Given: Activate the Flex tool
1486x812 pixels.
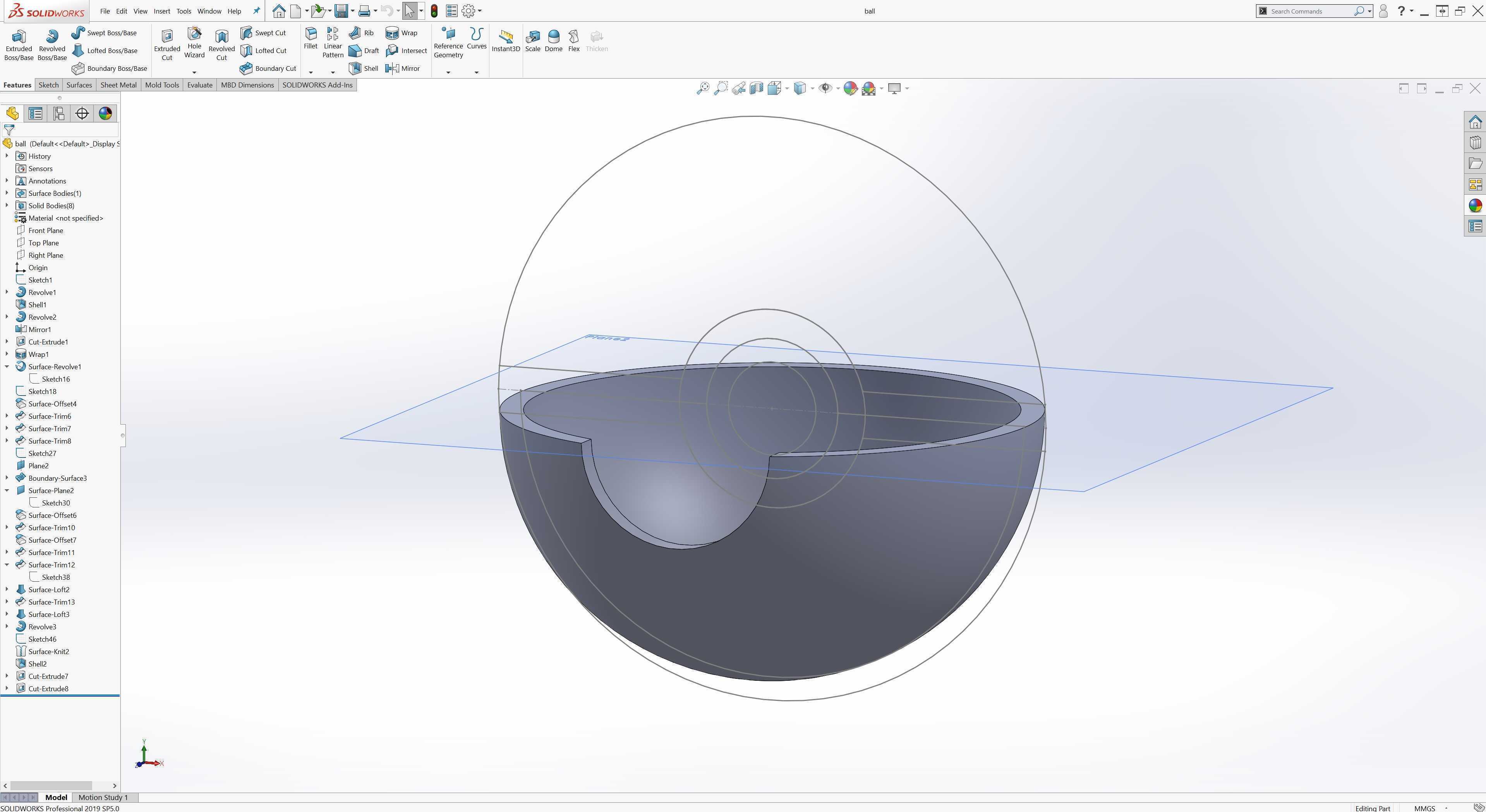Looking at the screenshot, I should point(573,41).
